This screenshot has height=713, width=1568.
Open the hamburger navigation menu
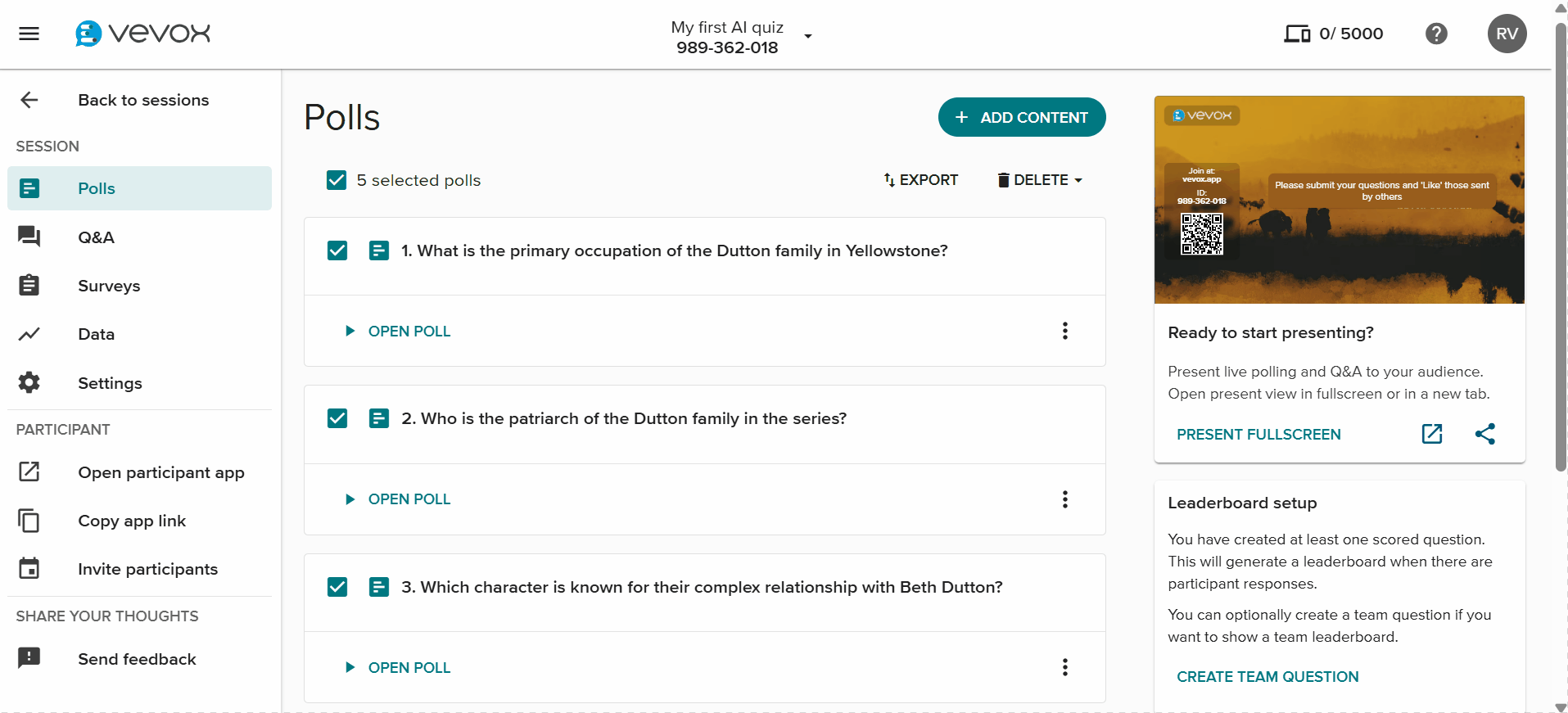point(29,34)
